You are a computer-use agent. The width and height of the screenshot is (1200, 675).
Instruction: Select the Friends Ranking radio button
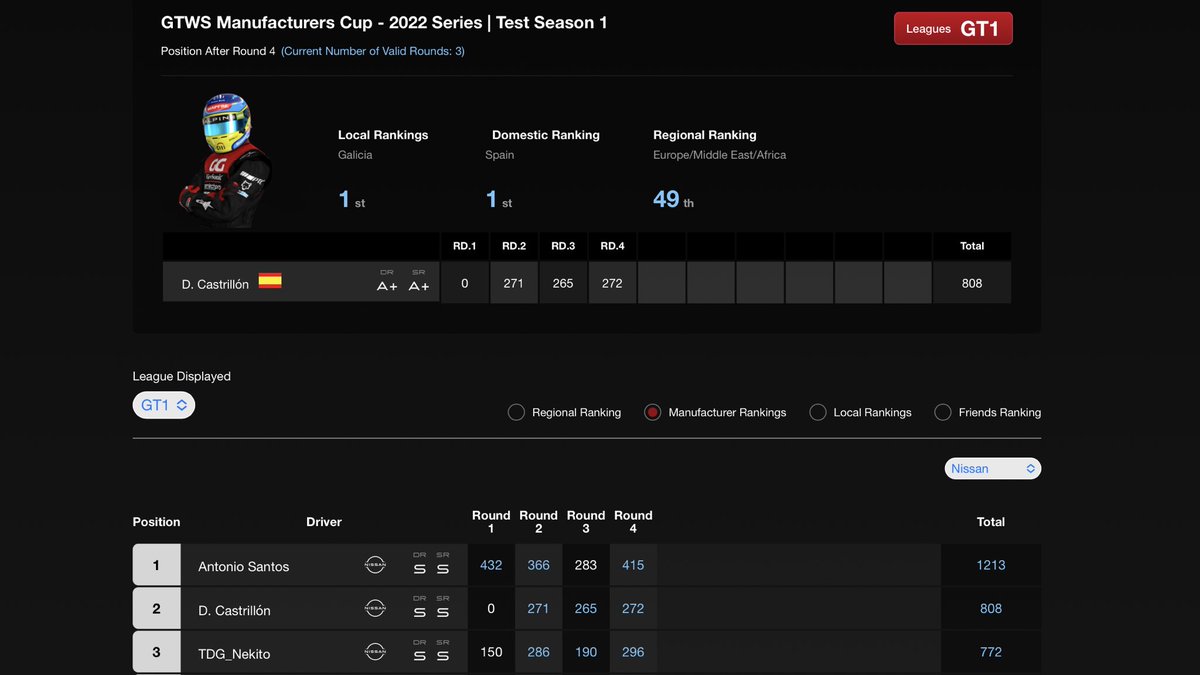[x=943, y=412]
